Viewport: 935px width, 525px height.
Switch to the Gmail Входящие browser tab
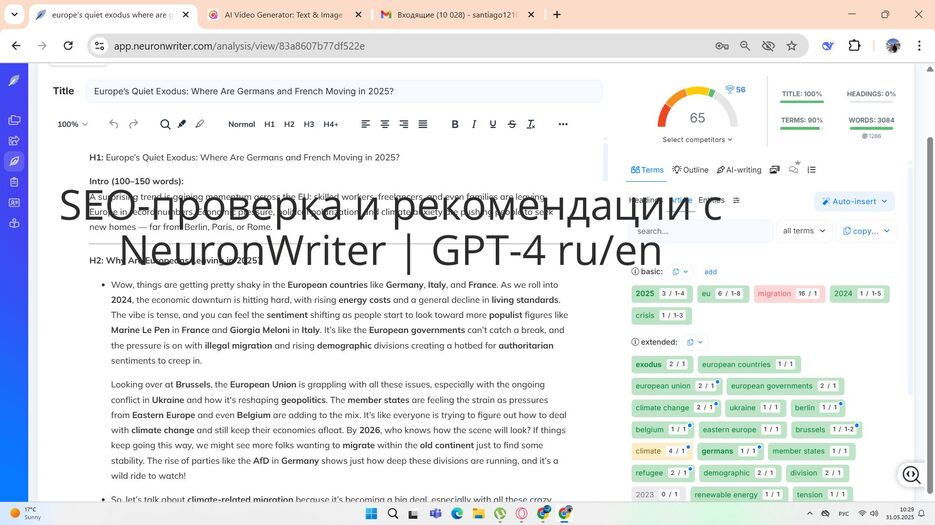point(457,15)
